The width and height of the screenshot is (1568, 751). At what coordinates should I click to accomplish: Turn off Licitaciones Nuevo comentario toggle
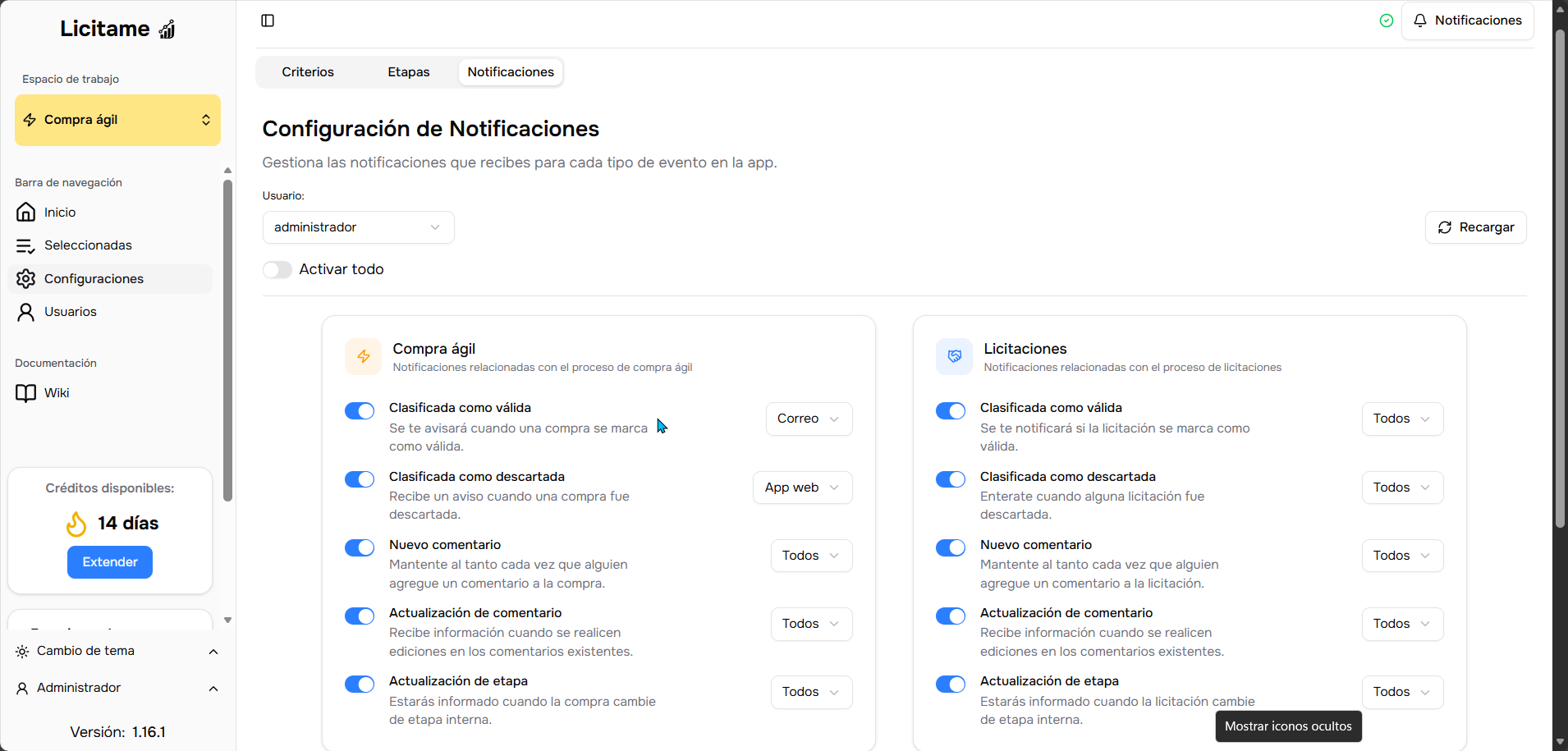click(x=951, y=547)
